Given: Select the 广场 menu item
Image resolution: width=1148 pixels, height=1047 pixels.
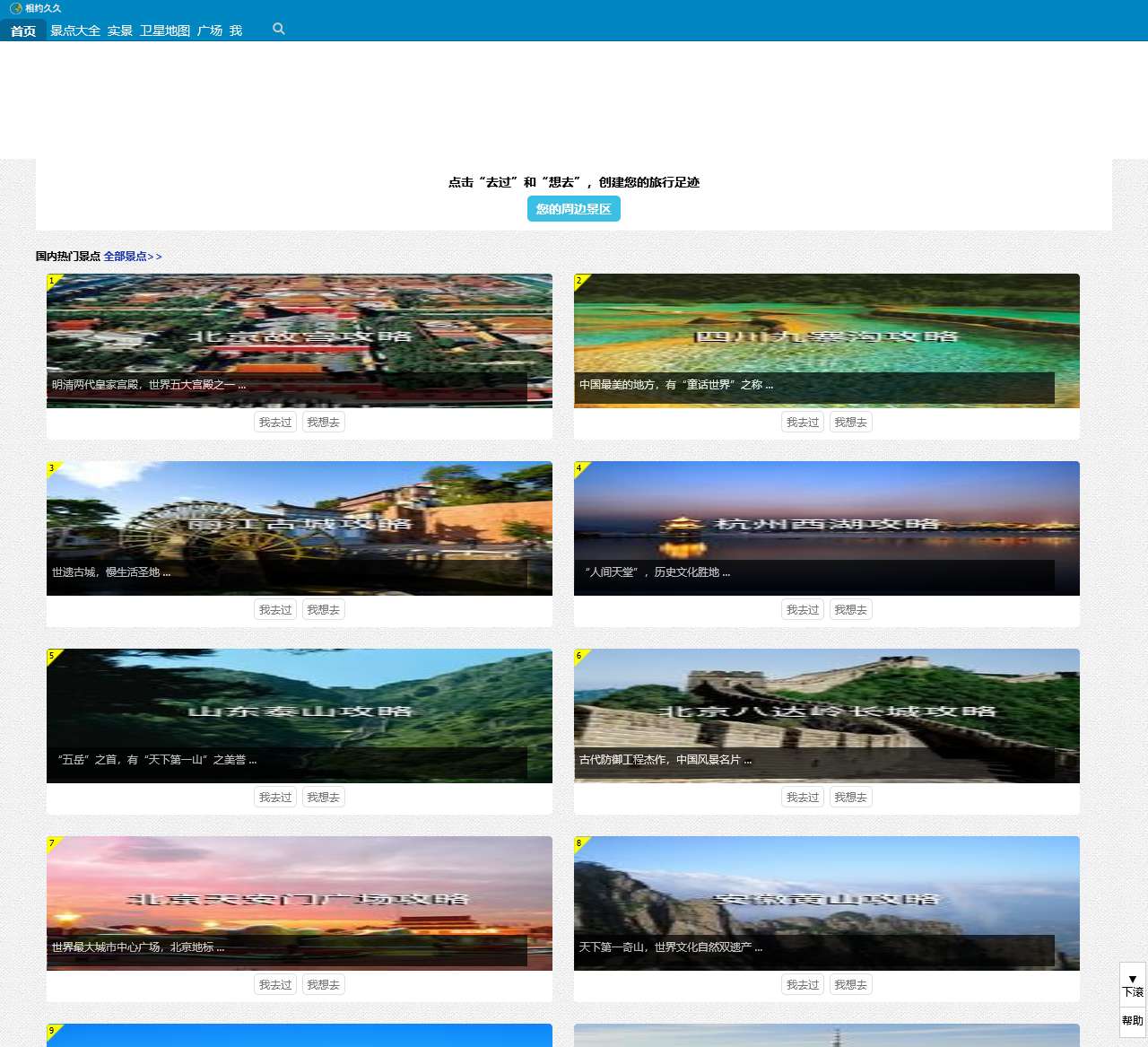Looking at the screenshot, I should tap(210, 31).
